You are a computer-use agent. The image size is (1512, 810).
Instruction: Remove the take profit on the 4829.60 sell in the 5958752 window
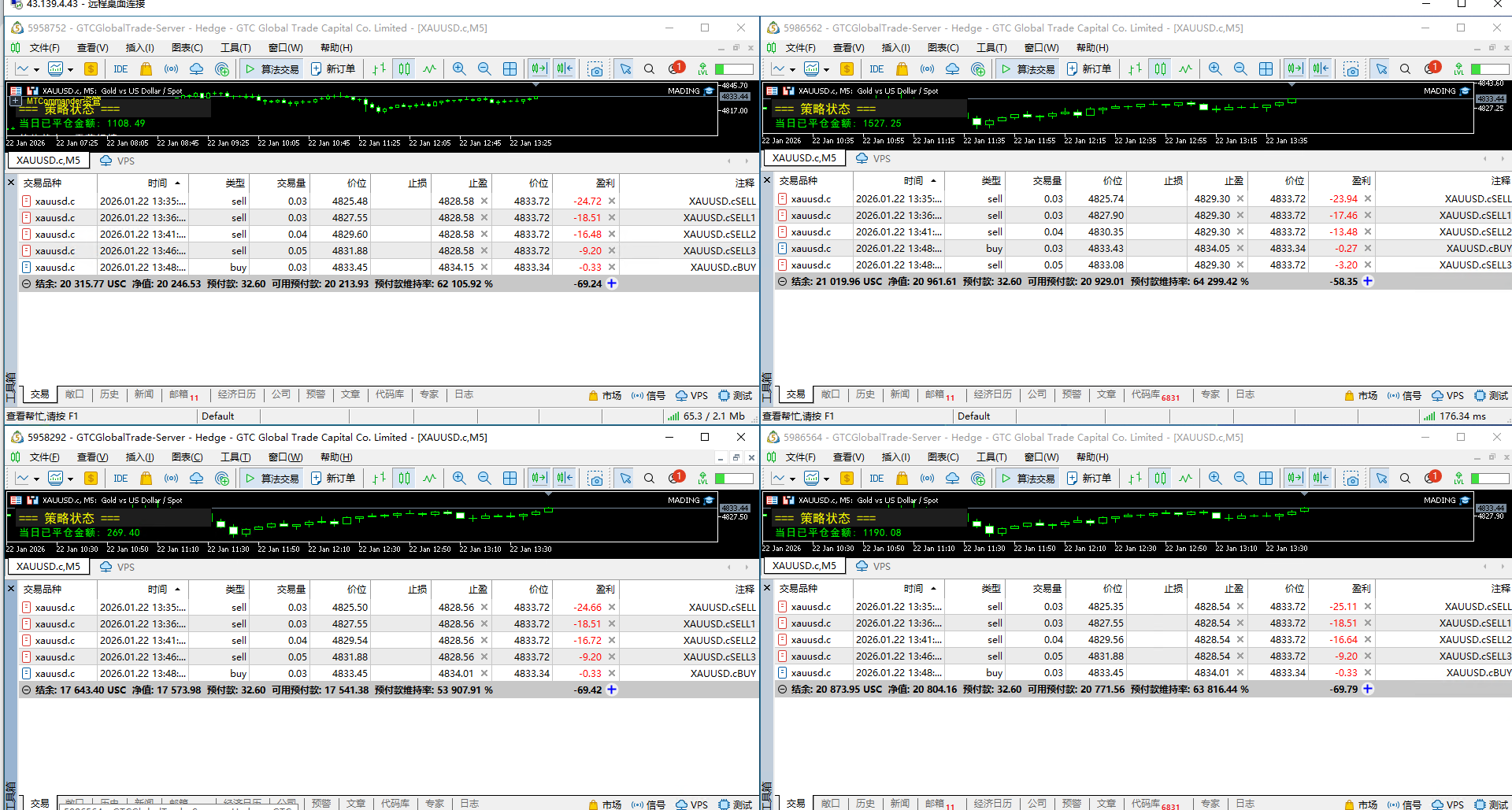tap(484, 235)
